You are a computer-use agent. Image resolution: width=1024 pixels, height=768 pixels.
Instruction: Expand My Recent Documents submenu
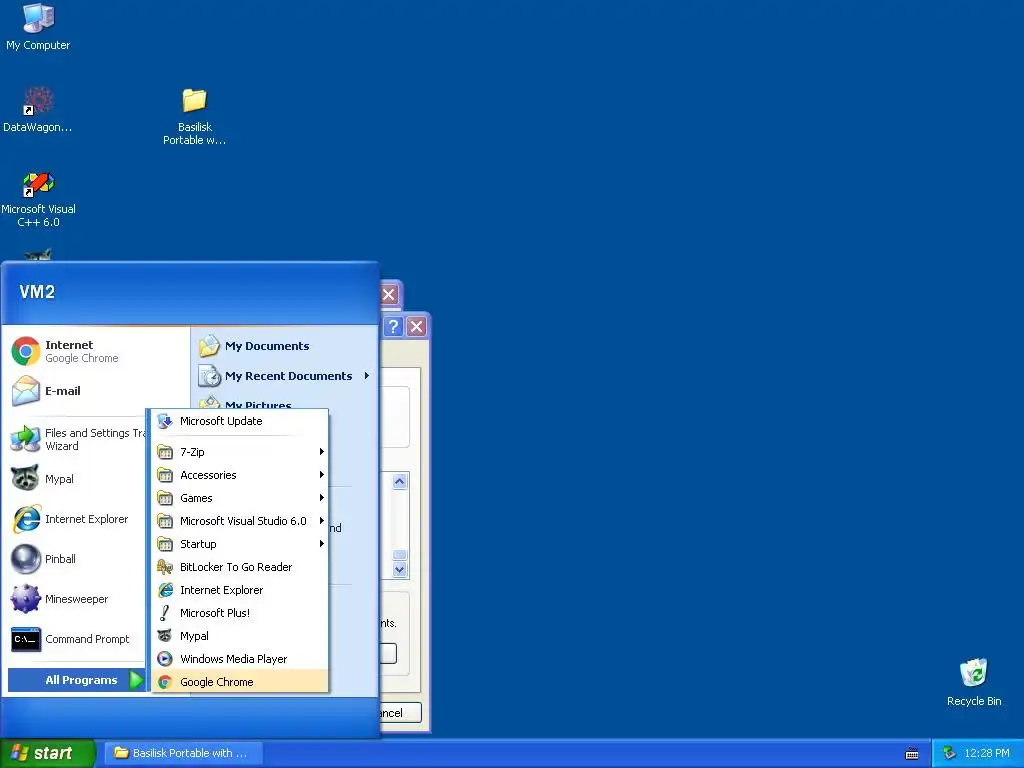click(286, 376)
